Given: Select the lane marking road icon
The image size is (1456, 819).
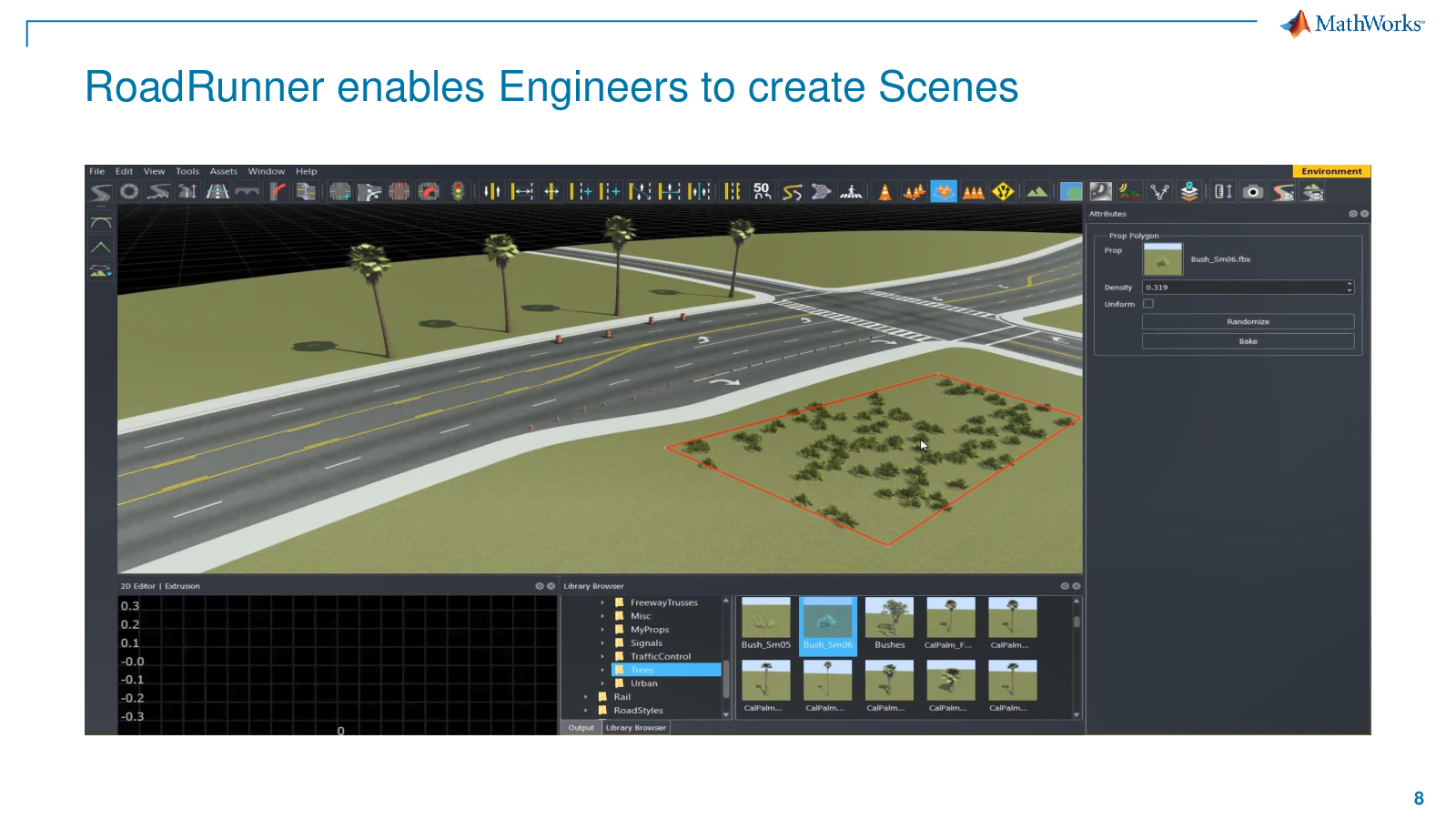Looking at the screenshot, I should [217, 192].
